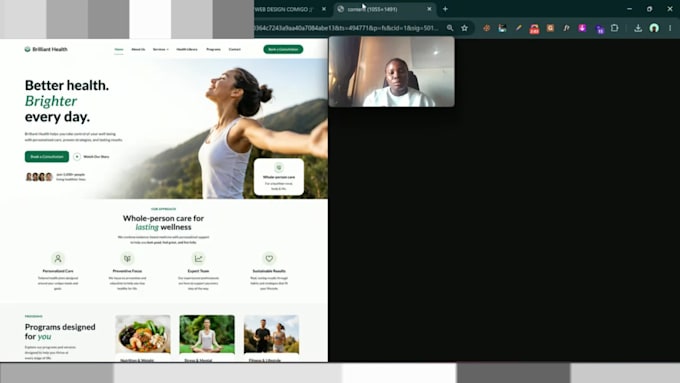680x383 pixels.
Task: Open the browser Downloads icon
Action: (x=638, y=28)
